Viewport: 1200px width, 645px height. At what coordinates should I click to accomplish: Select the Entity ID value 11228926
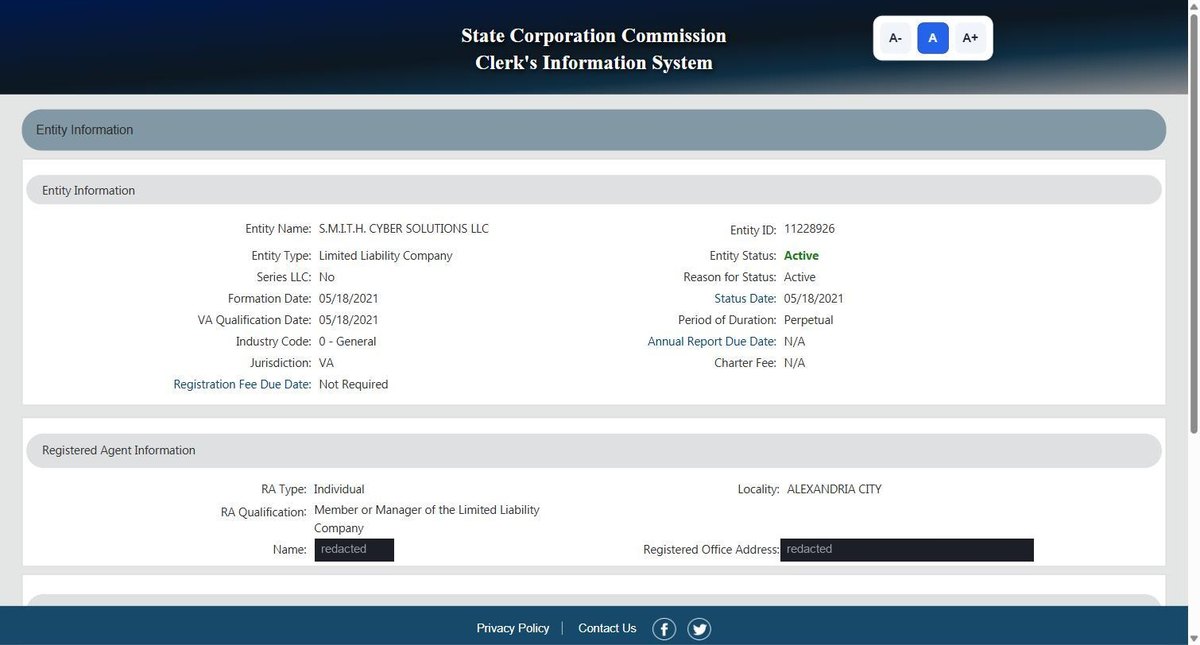[x=809, y=229]
